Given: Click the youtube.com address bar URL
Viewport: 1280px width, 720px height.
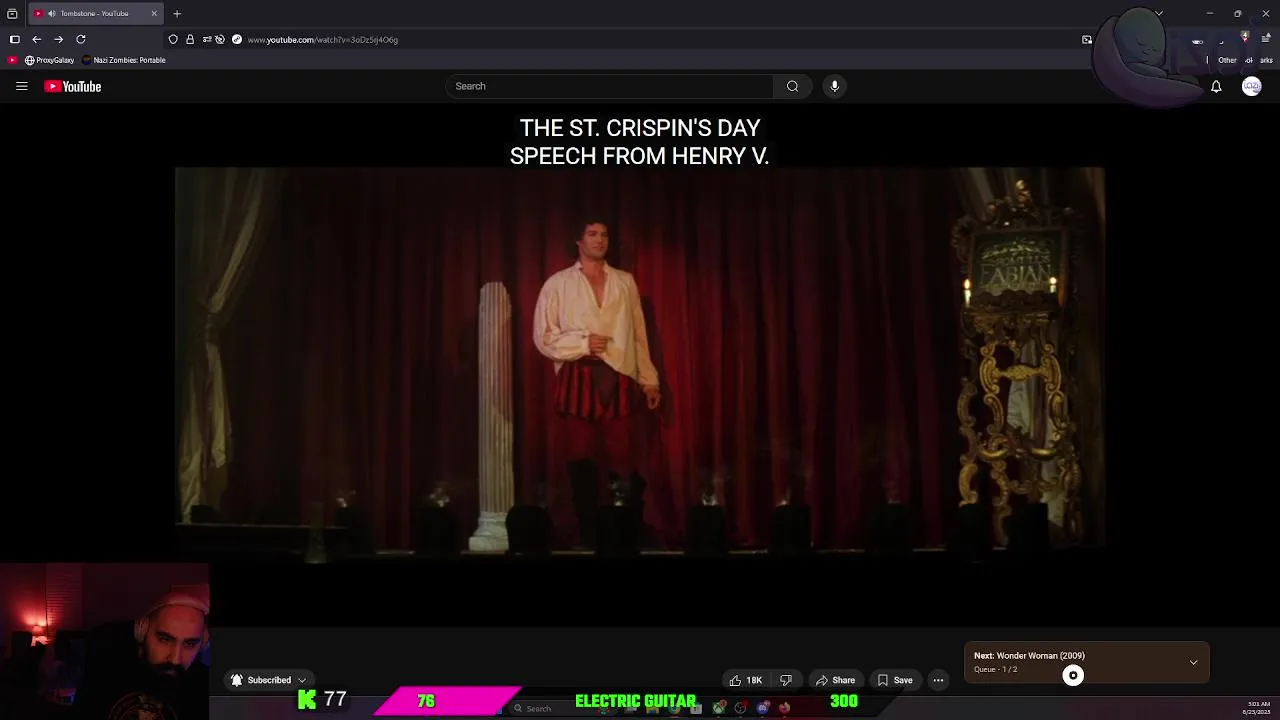Looking at the screenshot, I should pos(323,40).
